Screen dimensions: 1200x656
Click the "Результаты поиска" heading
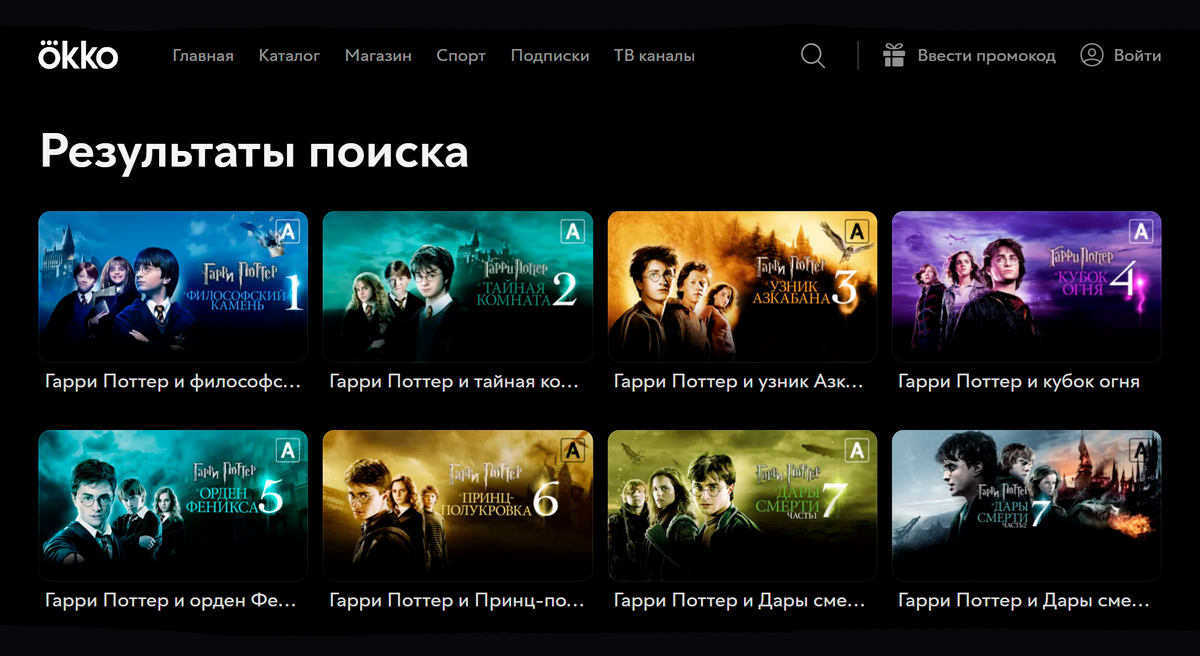pyautogui.click(x=254, y=151)
